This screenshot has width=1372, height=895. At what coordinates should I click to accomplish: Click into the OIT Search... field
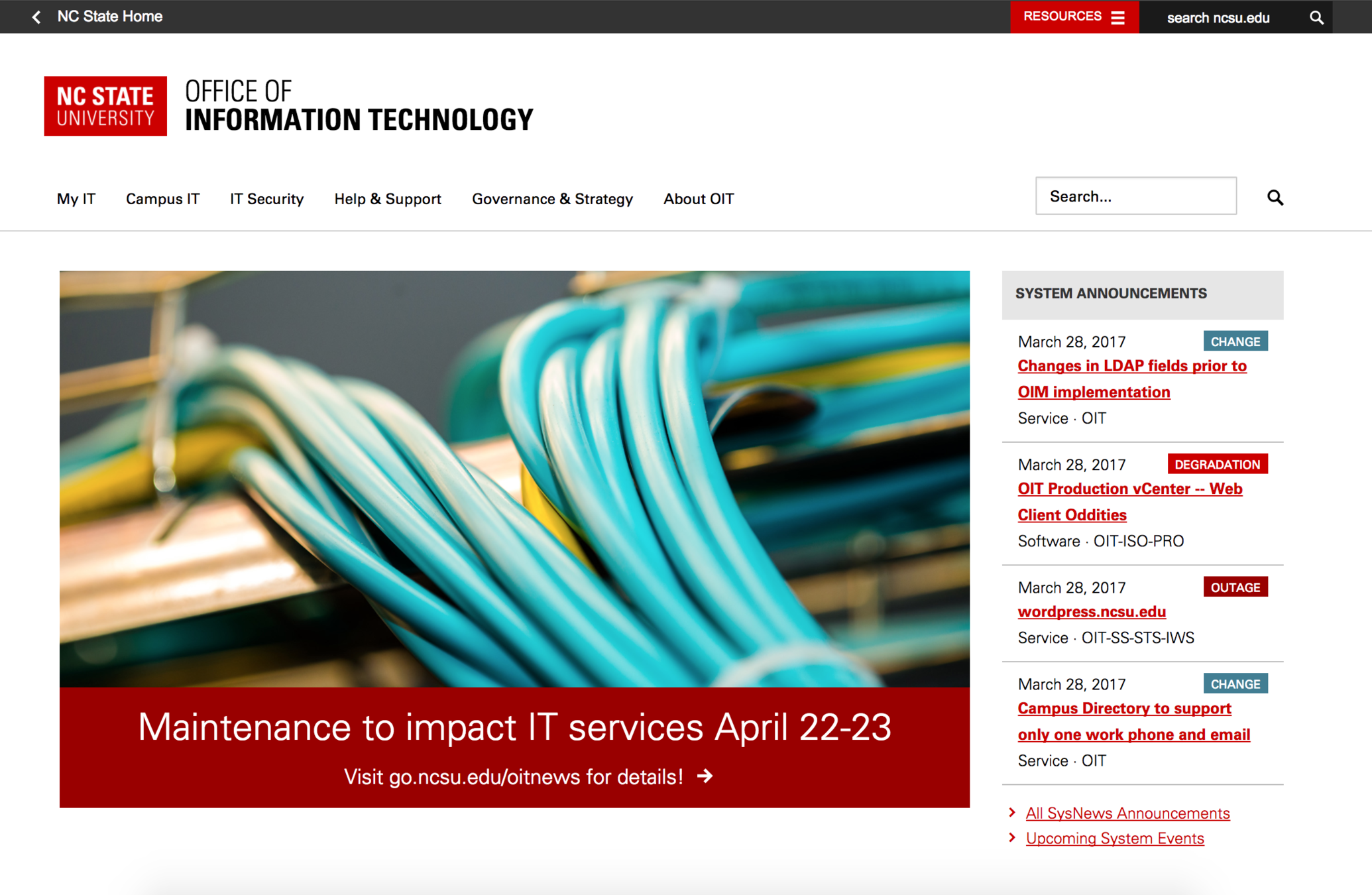tap(1135, 196)
